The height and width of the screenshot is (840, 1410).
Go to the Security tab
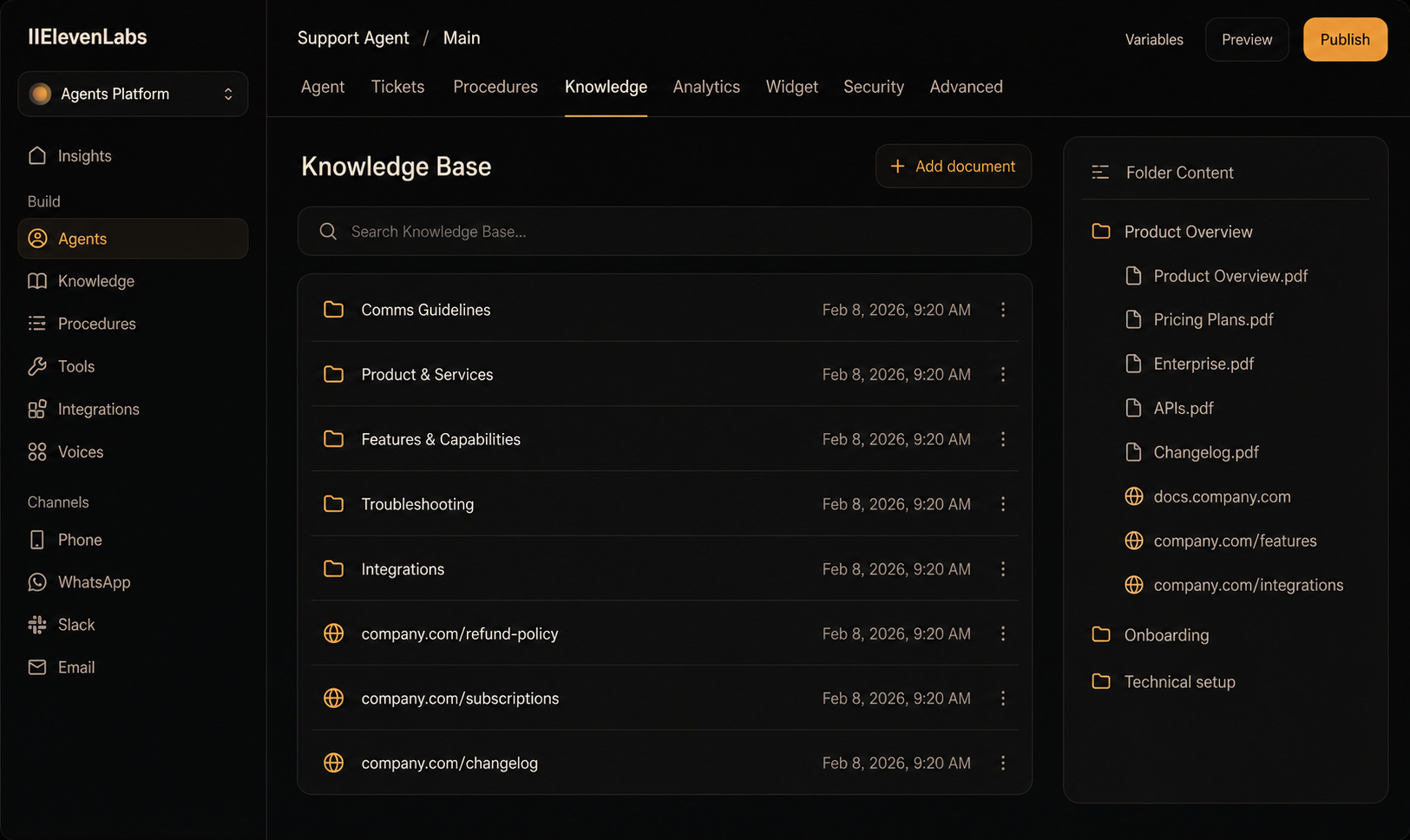click(x=874, y=87)
